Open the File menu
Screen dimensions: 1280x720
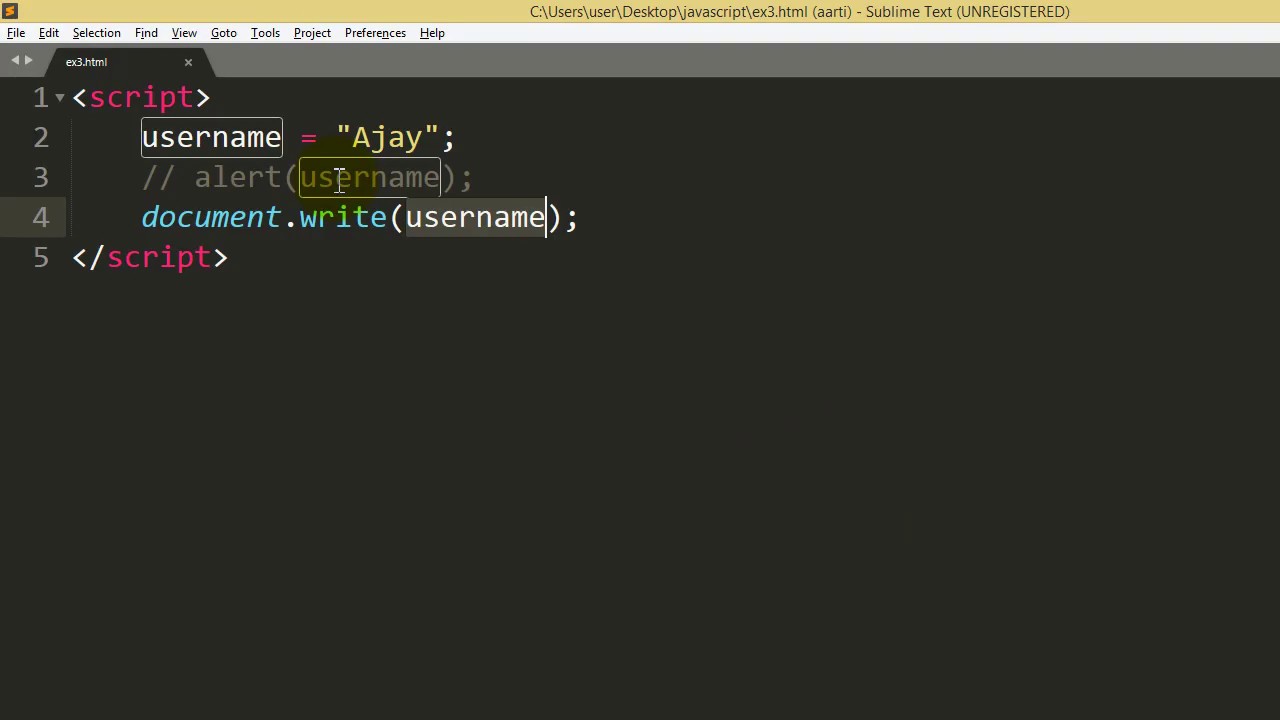point(16,33)
